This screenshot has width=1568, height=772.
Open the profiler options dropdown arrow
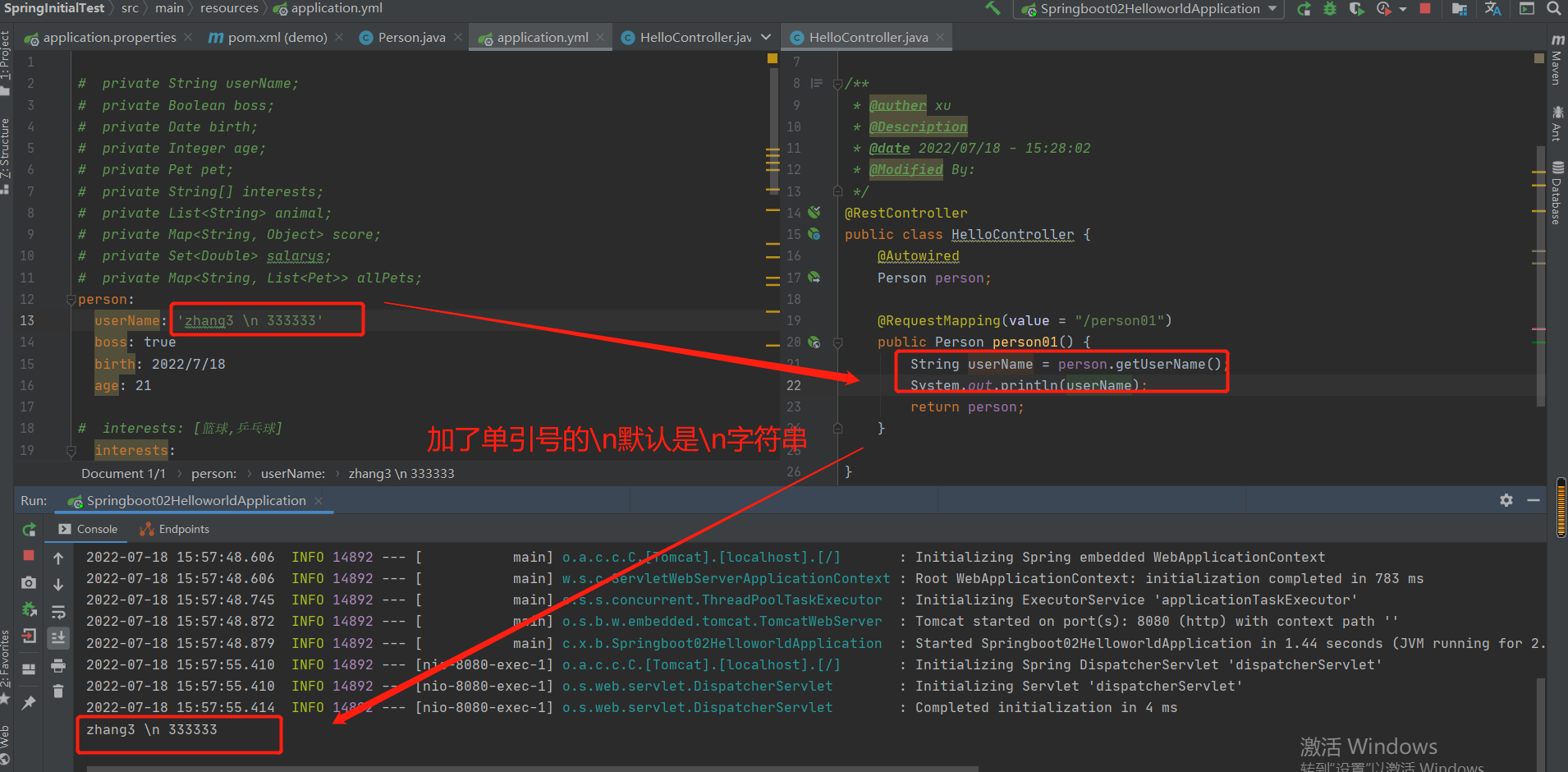pyautogui.click(x=1402, y=9)
